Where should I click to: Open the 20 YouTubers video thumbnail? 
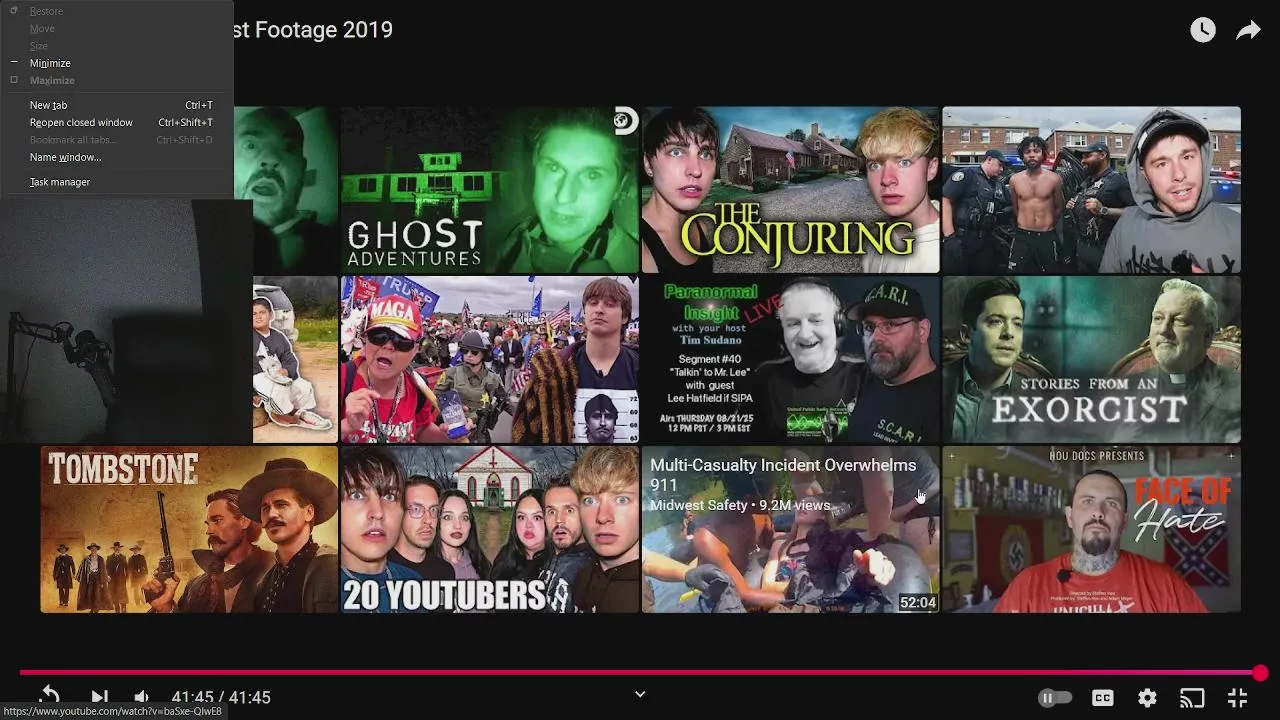click(489, 529)
